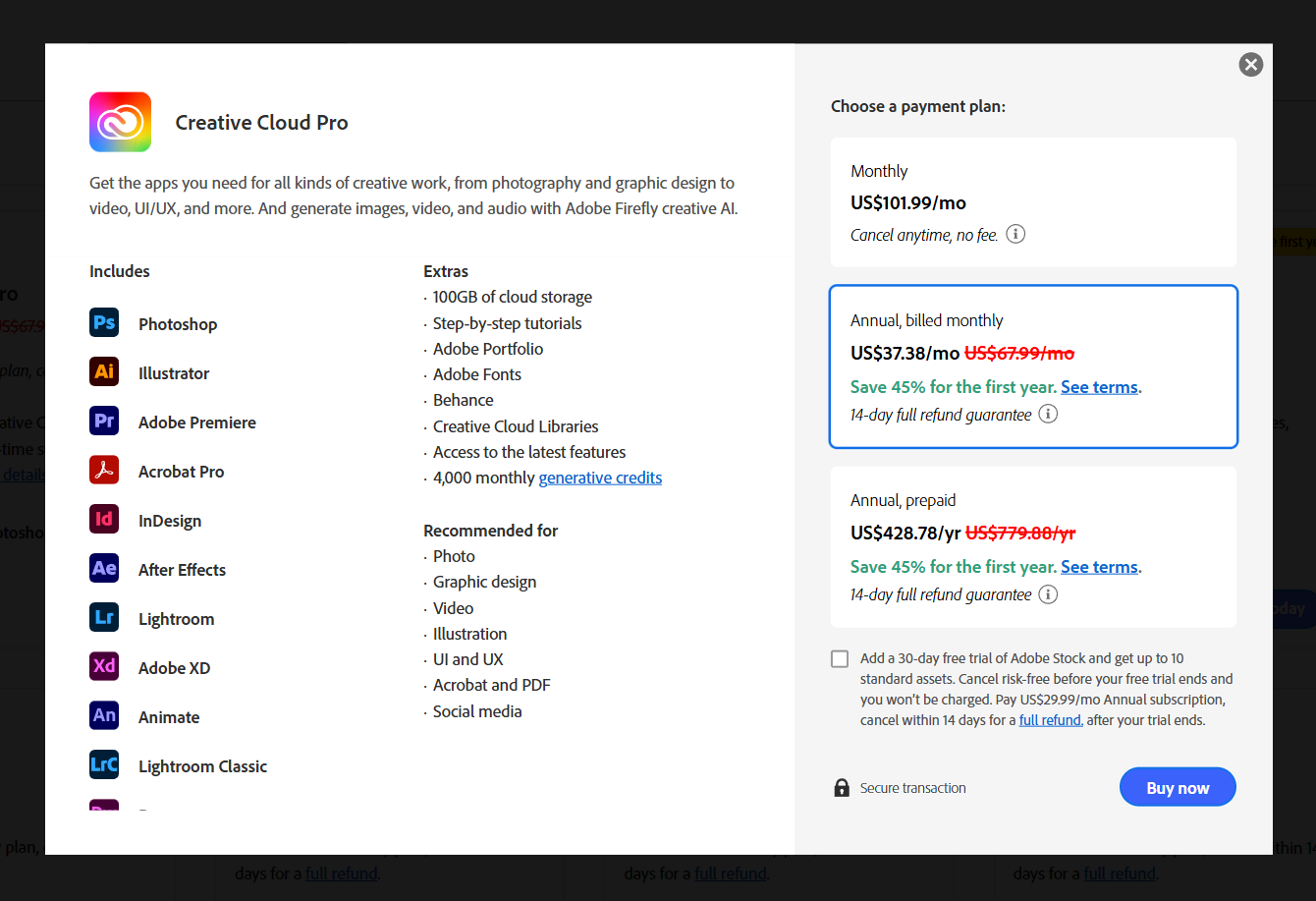Screen dimensions: 1316x901
Task: Open info icon beside Cancel anytime, no fee
Action: [1016, 235]
